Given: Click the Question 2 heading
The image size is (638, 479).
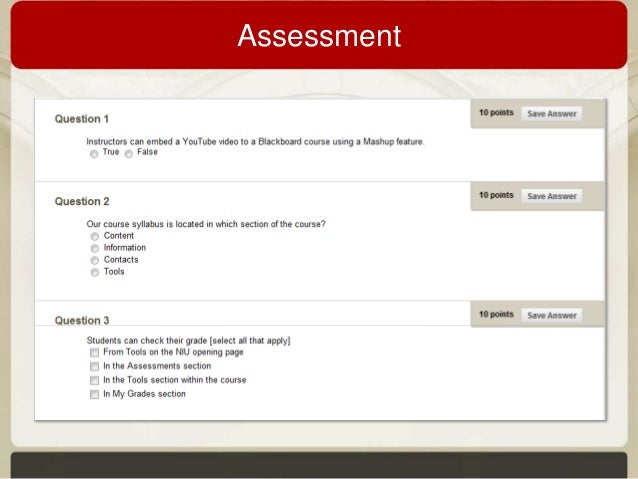Looking at the screenshot, I should tap(82, 201).
